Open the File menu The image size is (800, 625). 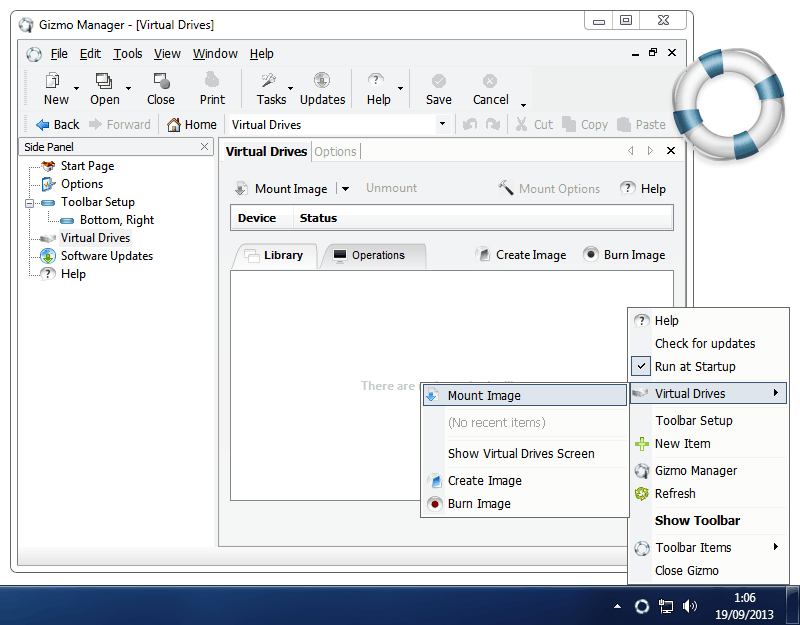tap(59, 54)
